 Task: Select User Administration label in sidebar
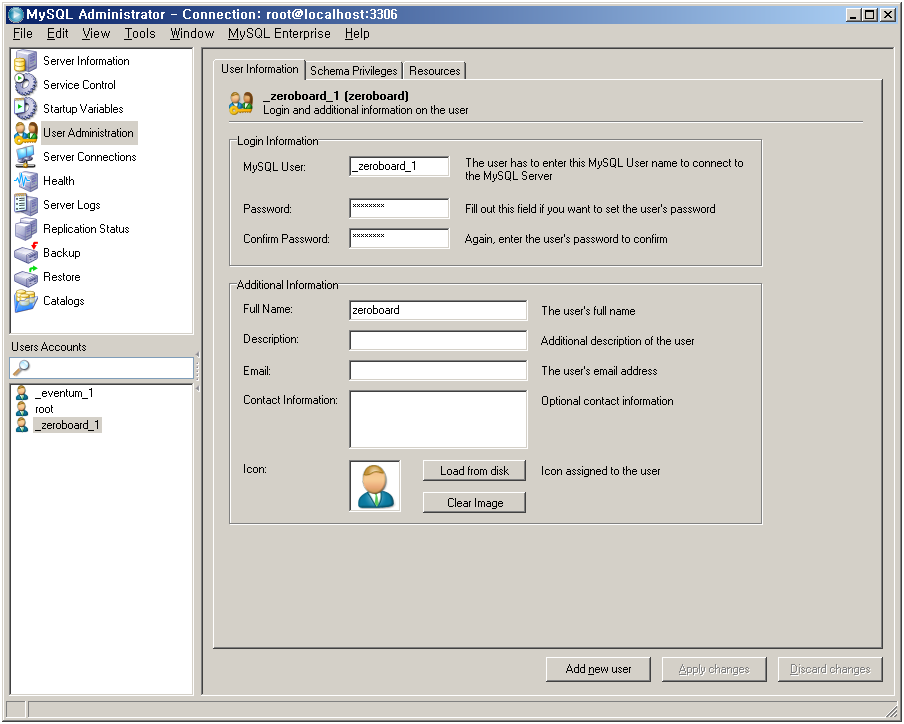tap(89, 133)
